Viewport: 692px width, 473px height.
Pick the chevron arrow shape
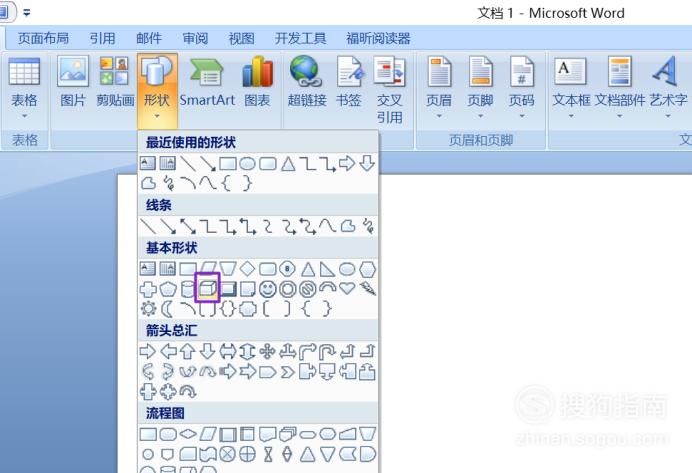(x=287, y=372)
